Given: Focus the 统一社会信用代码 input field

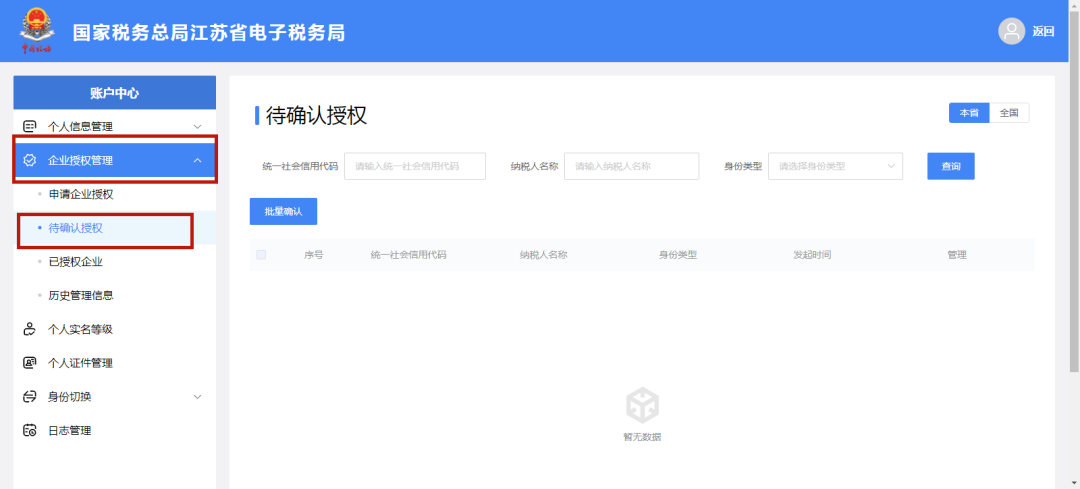Looking at the screenshot, I should pyautogui.click(x=415, y=166).
